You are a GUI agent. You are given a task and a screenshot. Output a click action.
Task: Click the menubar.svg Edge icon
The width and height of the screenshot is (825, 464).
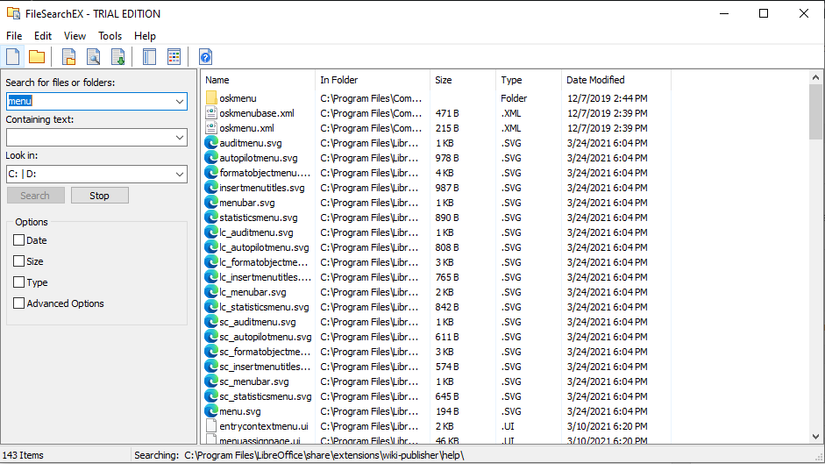pyautogui.click(x=211, y=203)
